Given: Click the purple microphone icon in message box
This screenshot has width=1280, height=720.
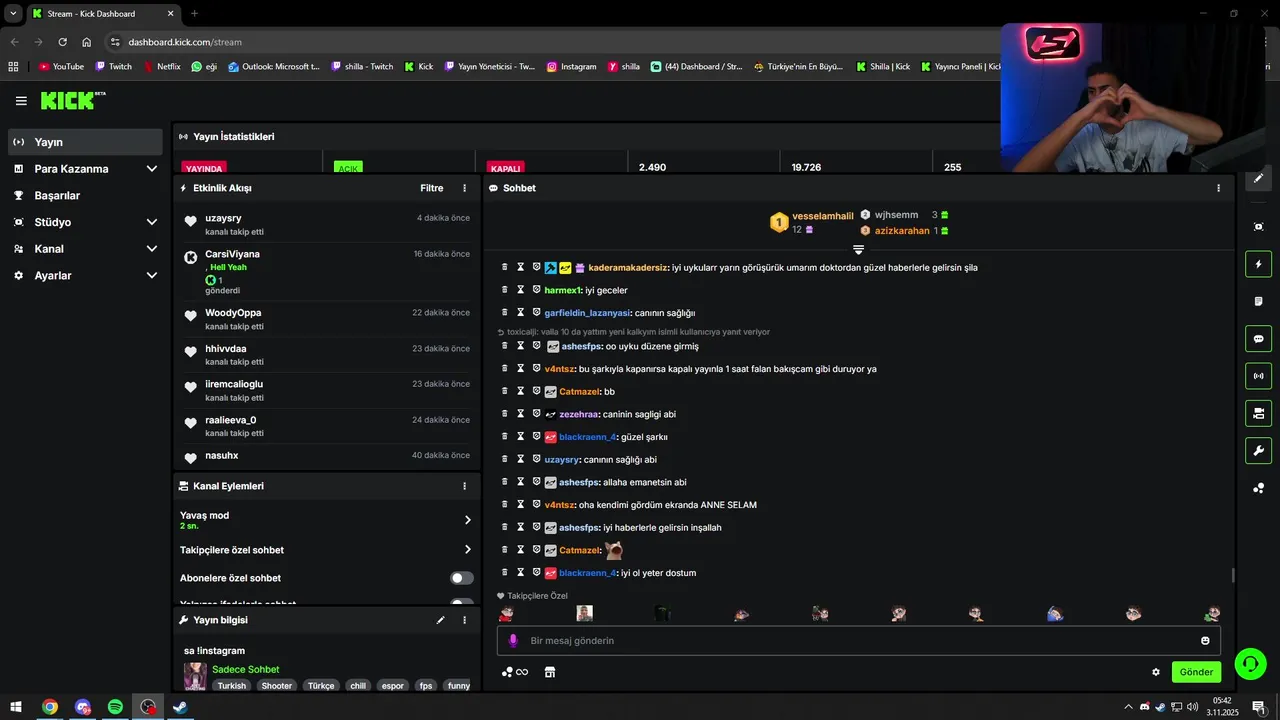Looking at the screenshot, I should tap(513, 641).
